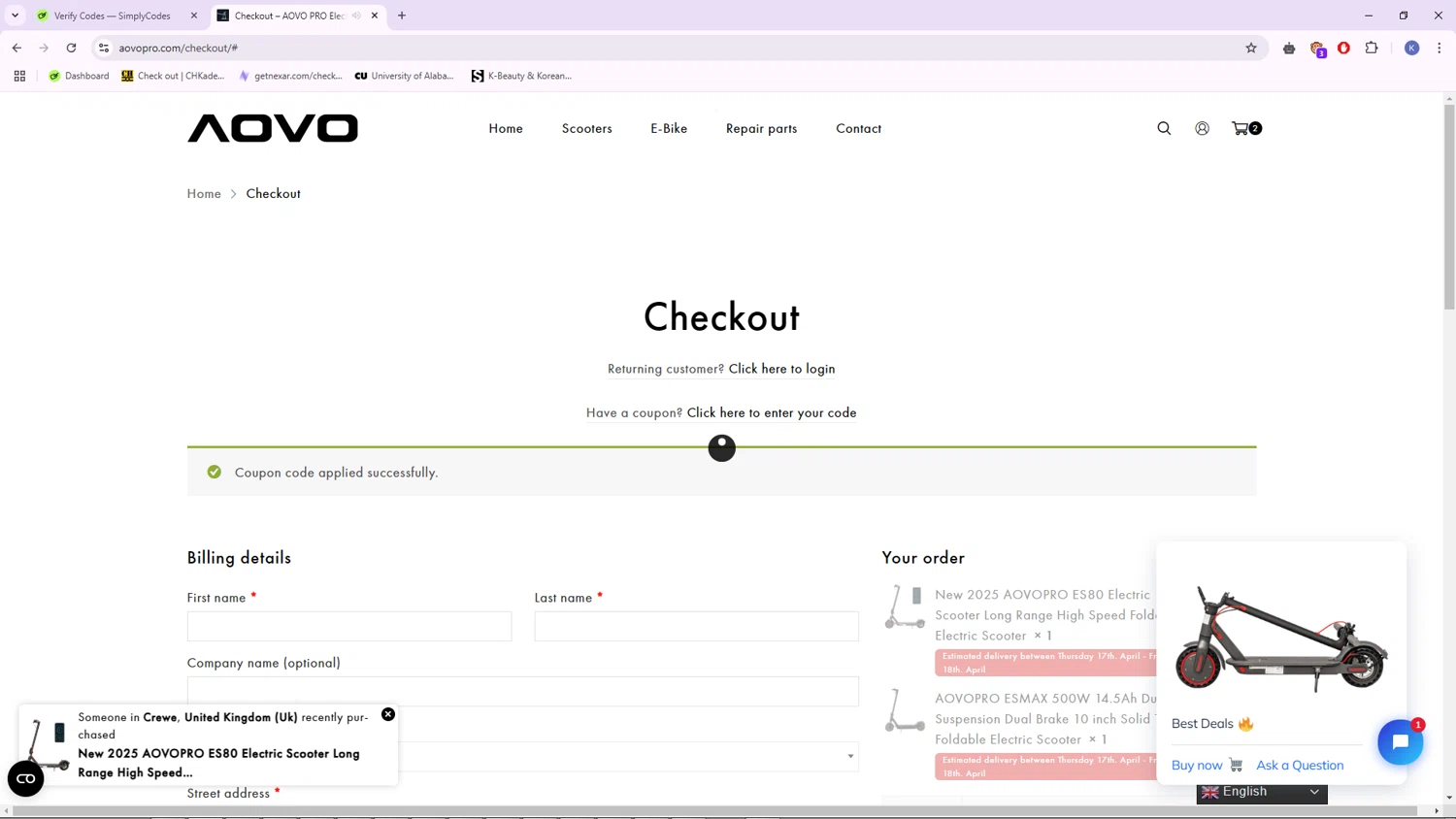Open the University of Alabama bookmark
The height and width of the screenshot is (819, 1456).
[404, 76]
